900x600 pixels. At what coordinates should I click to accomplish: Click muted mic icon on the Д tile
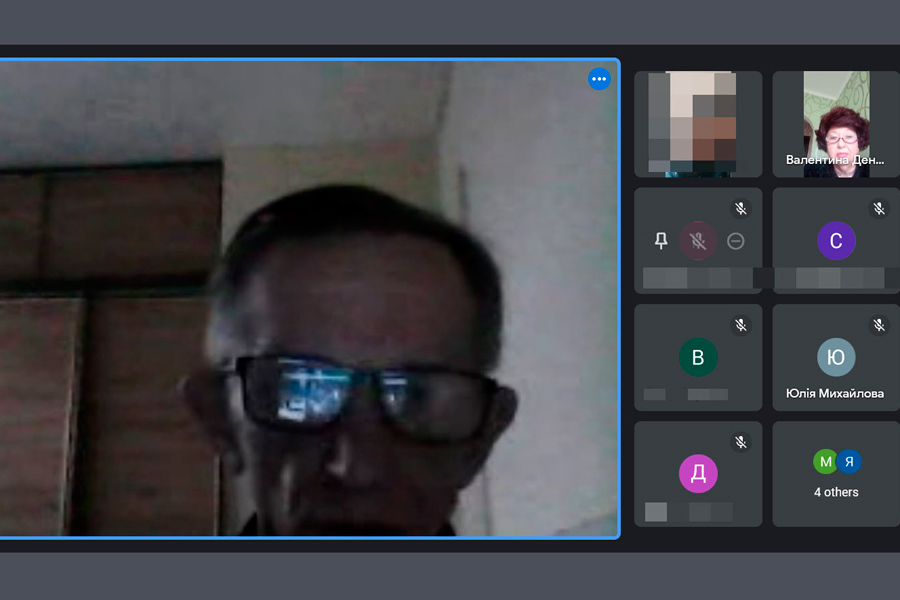[x=740, y=442]
